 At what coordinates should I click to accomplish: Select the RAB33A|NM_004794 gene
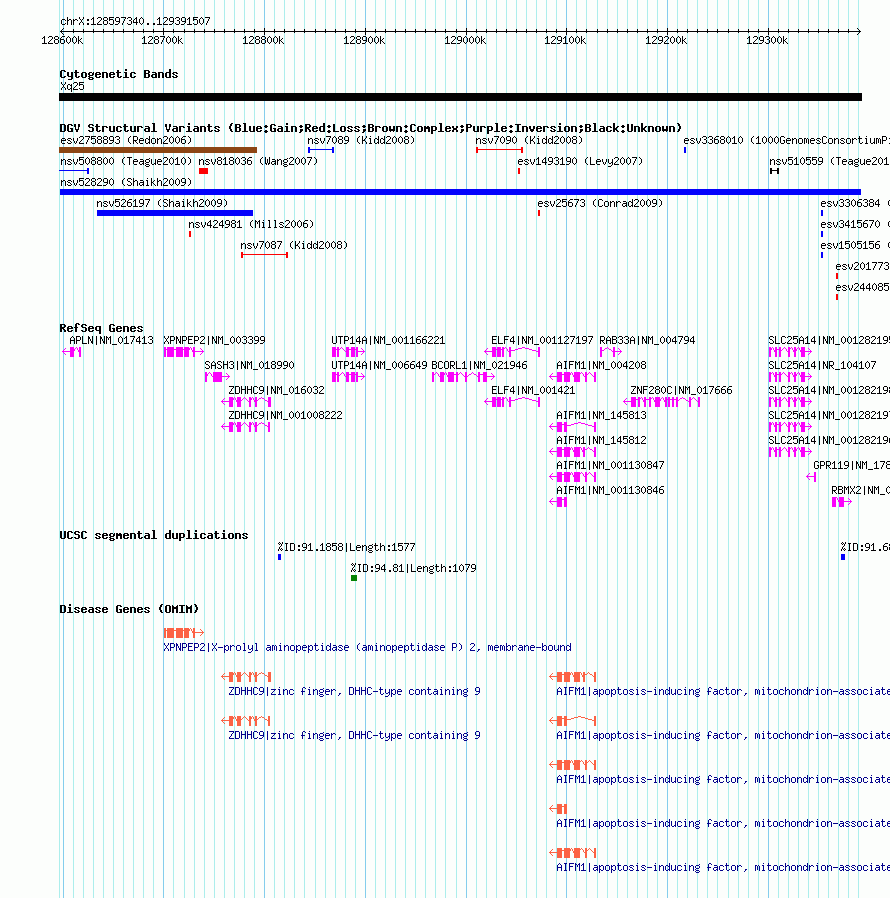(611, 352)
